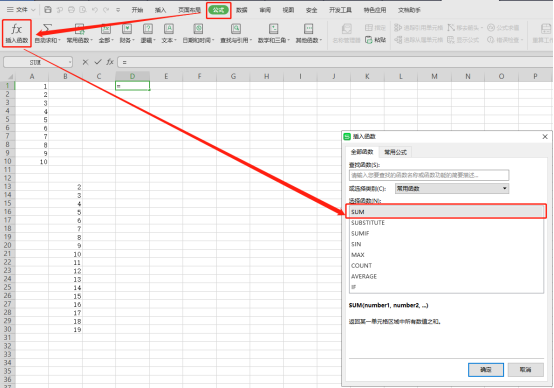Screen dimensions: 554x388
Task: Expand the quick access toolbar customize arrow
Action: [118, 10]
